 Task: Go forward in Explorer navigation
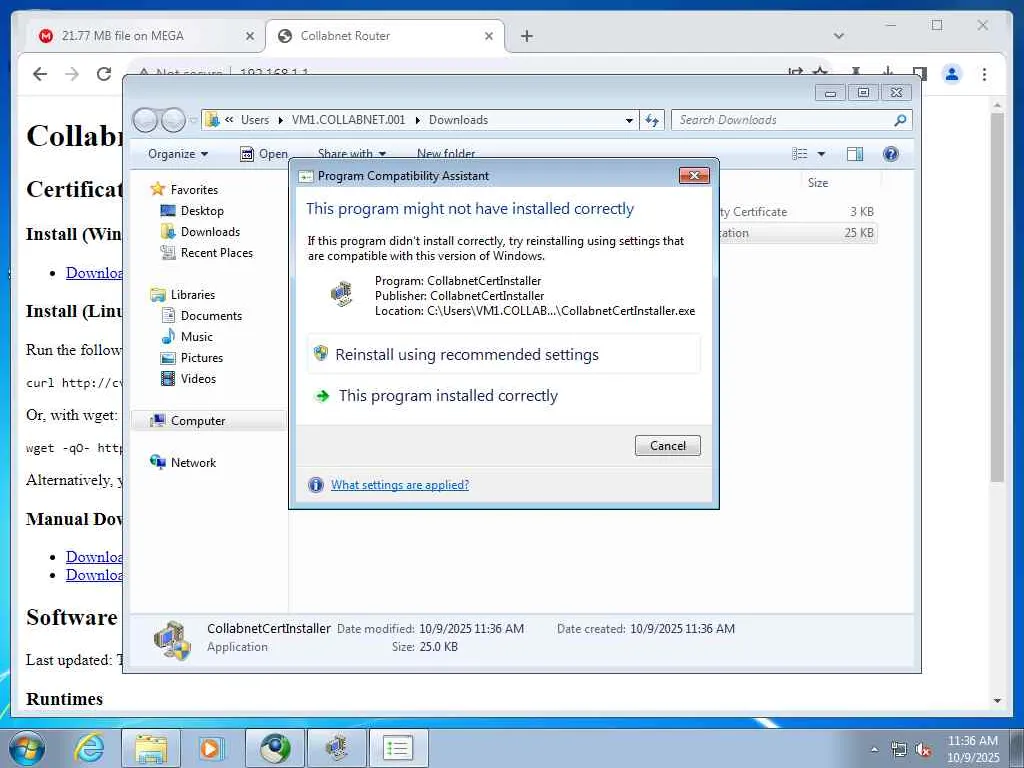coord(173,120)
